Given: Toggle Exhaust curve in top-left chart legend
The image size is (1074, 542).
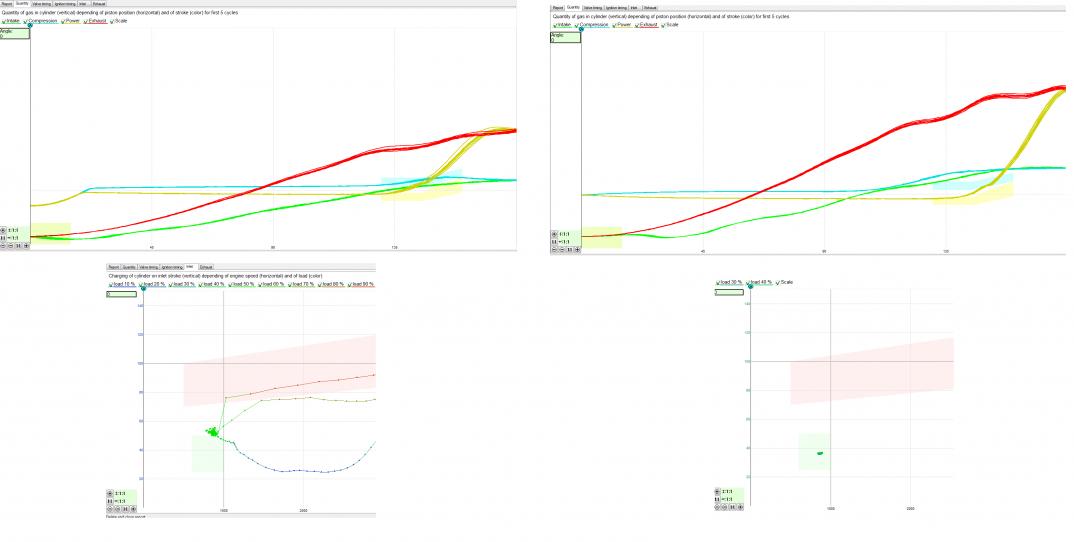Looking at the screenshot, I should (x=95, y=21).
